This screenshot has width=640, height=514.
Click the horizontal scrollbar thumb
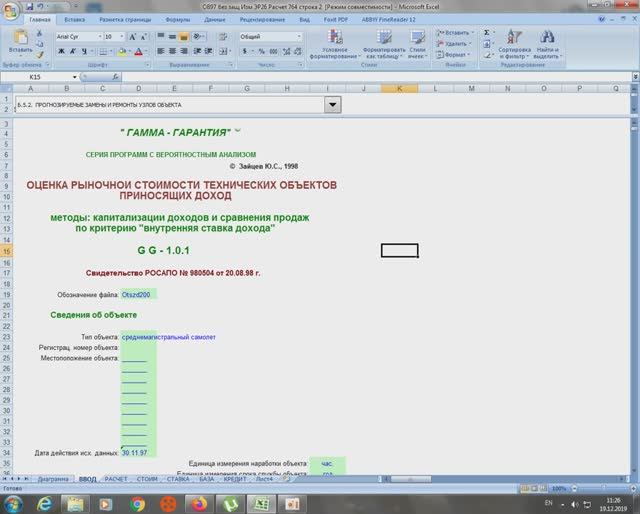pos(411,479)
